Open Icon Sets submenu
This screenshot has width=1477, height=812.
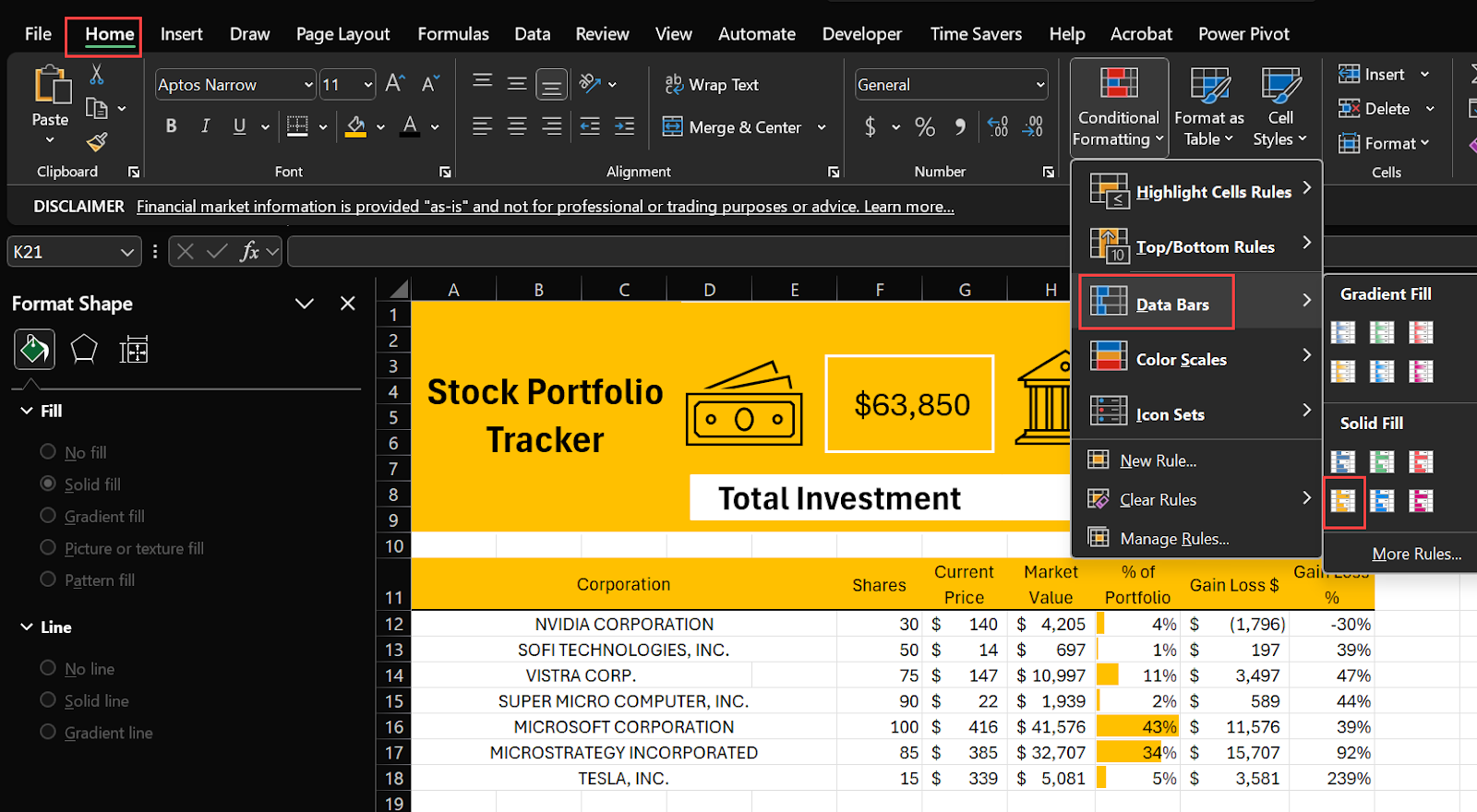(1197, 414)
